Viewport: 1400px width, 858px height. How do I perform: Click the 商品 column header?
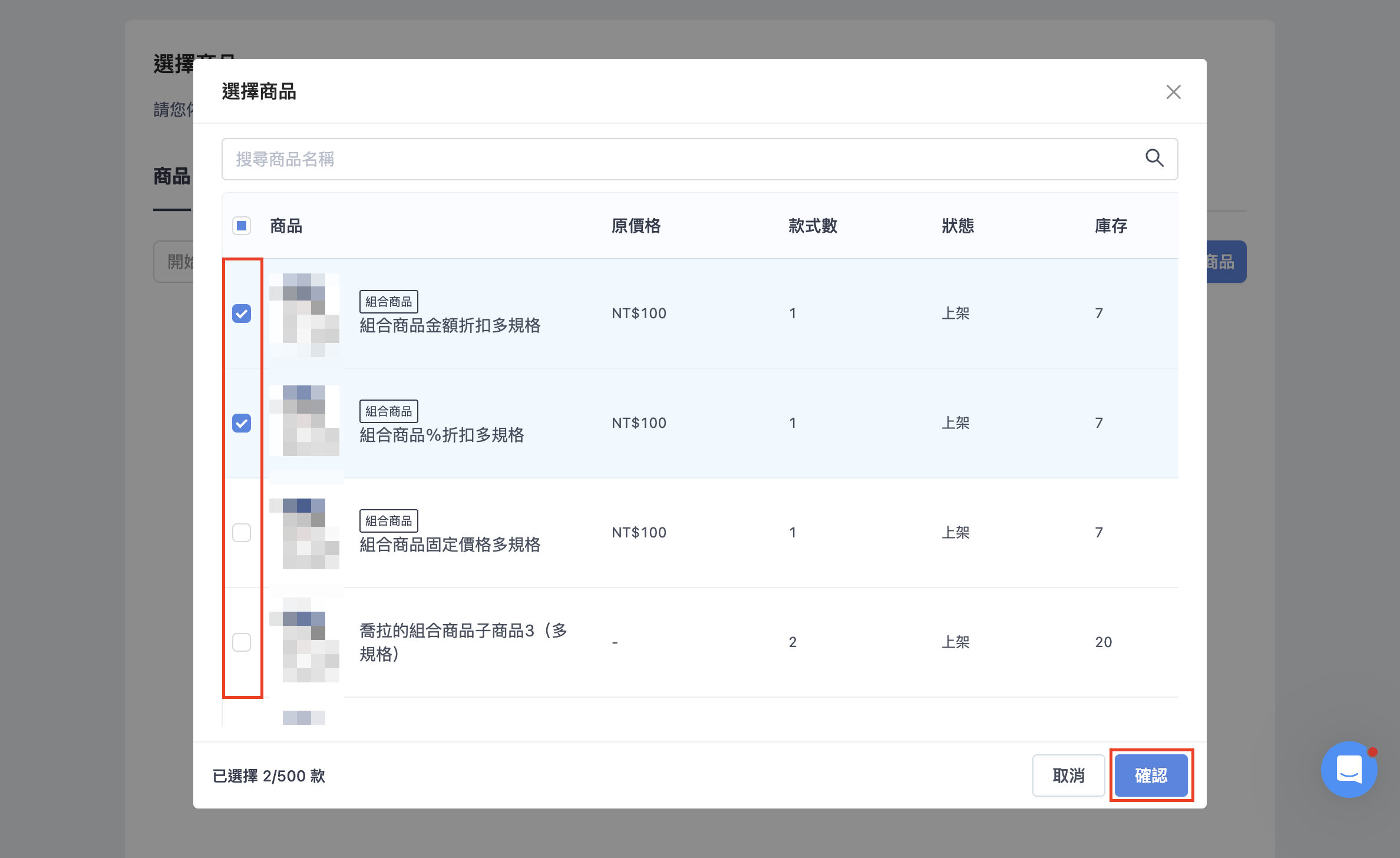pyautogui.click(x=286, y=226)
